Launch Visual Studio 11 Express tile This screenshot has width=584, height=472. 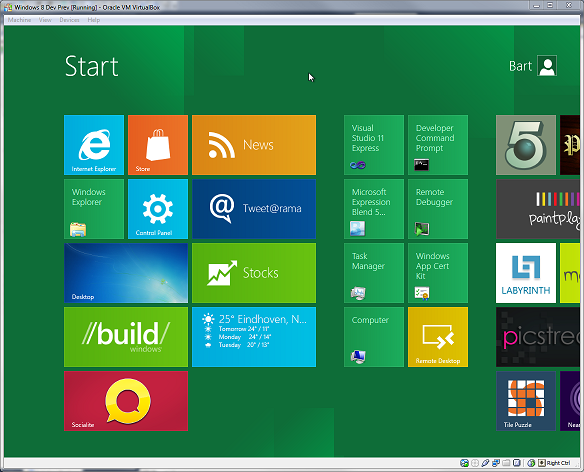tap(374, 145)
